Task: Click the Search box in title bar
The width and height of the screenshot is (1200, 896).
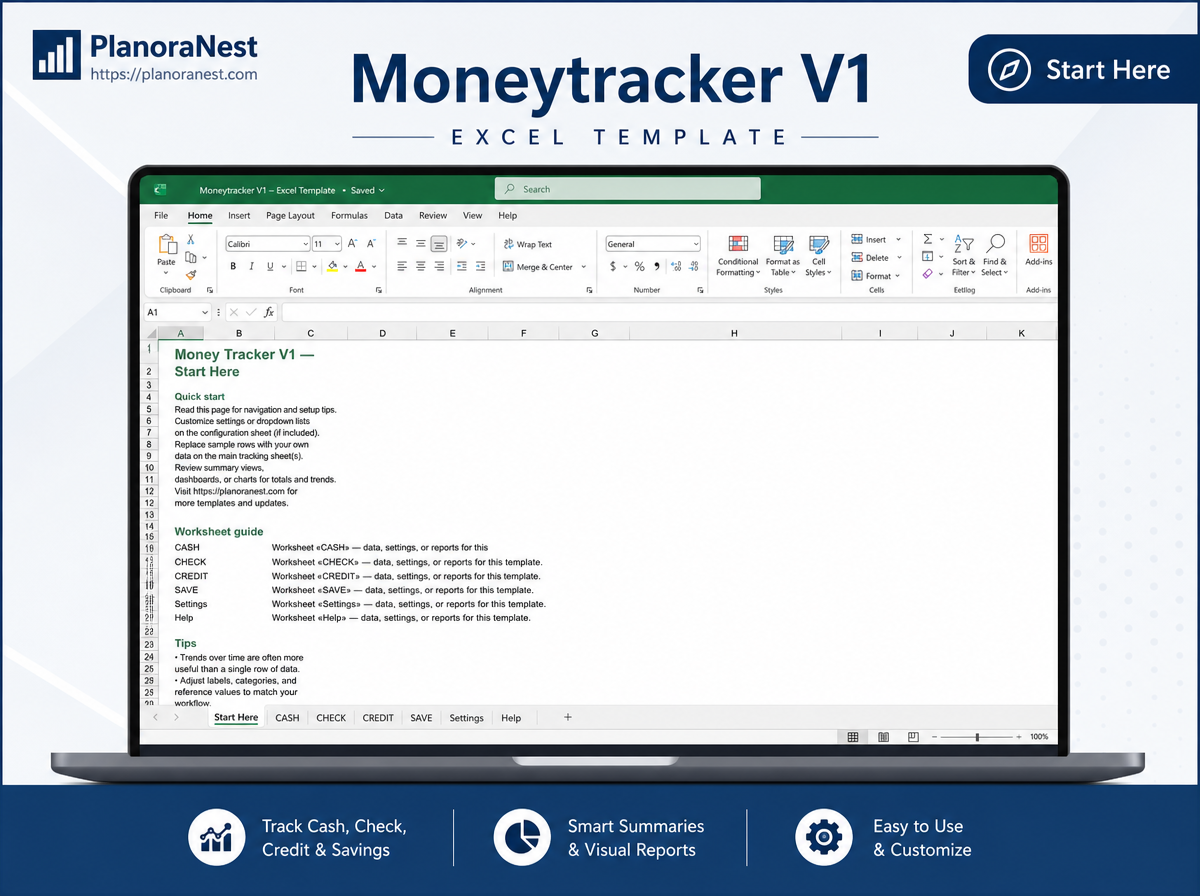Action: 628,189
